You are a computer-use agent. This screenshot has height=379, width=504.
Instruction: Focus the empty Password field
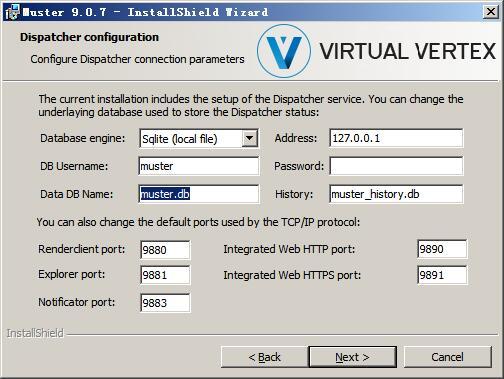coord(396,166)
